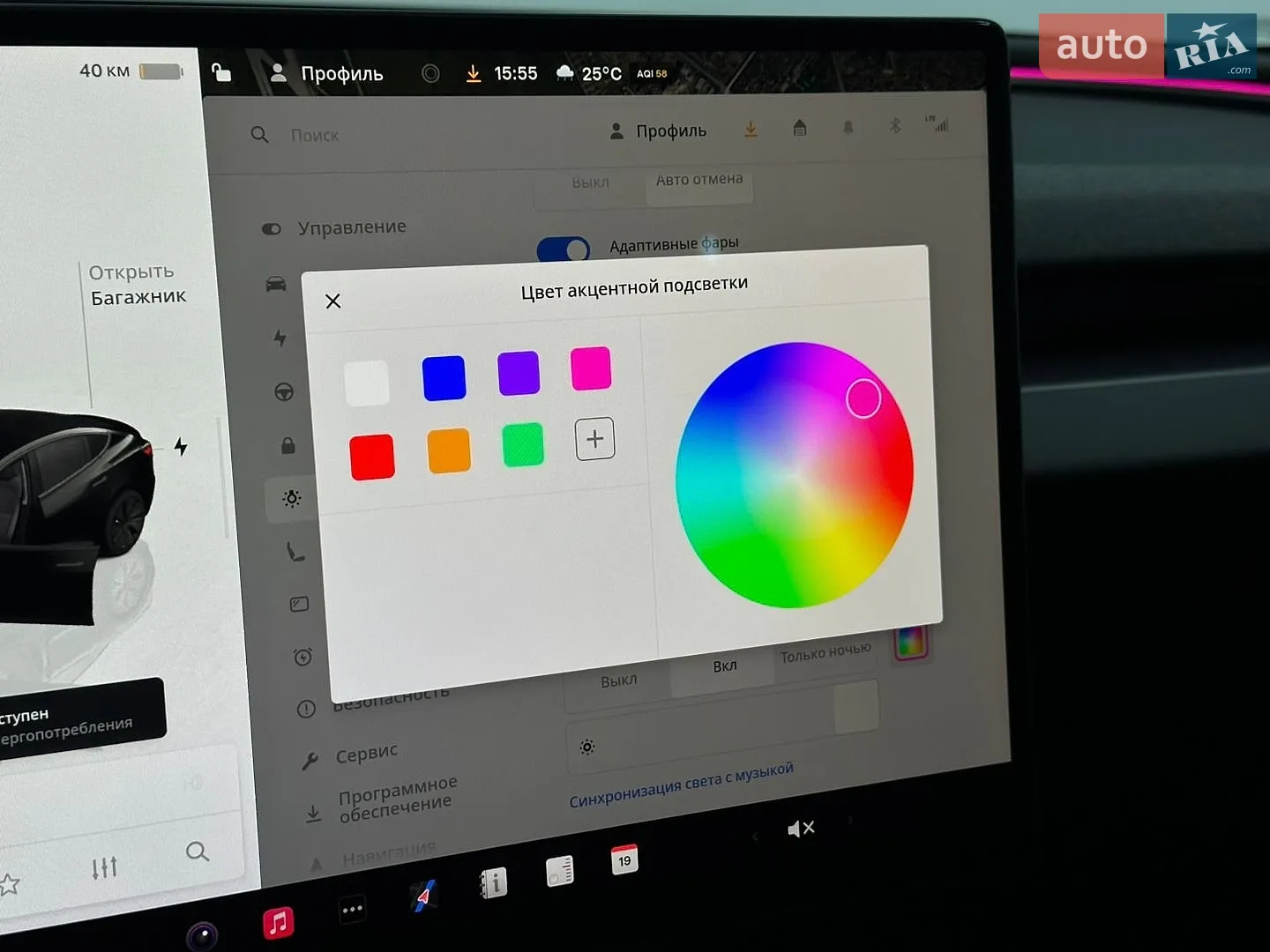This screenshot has height=952, width=1270.
Task: Open the all apps three-dots button
Action: 353,910
